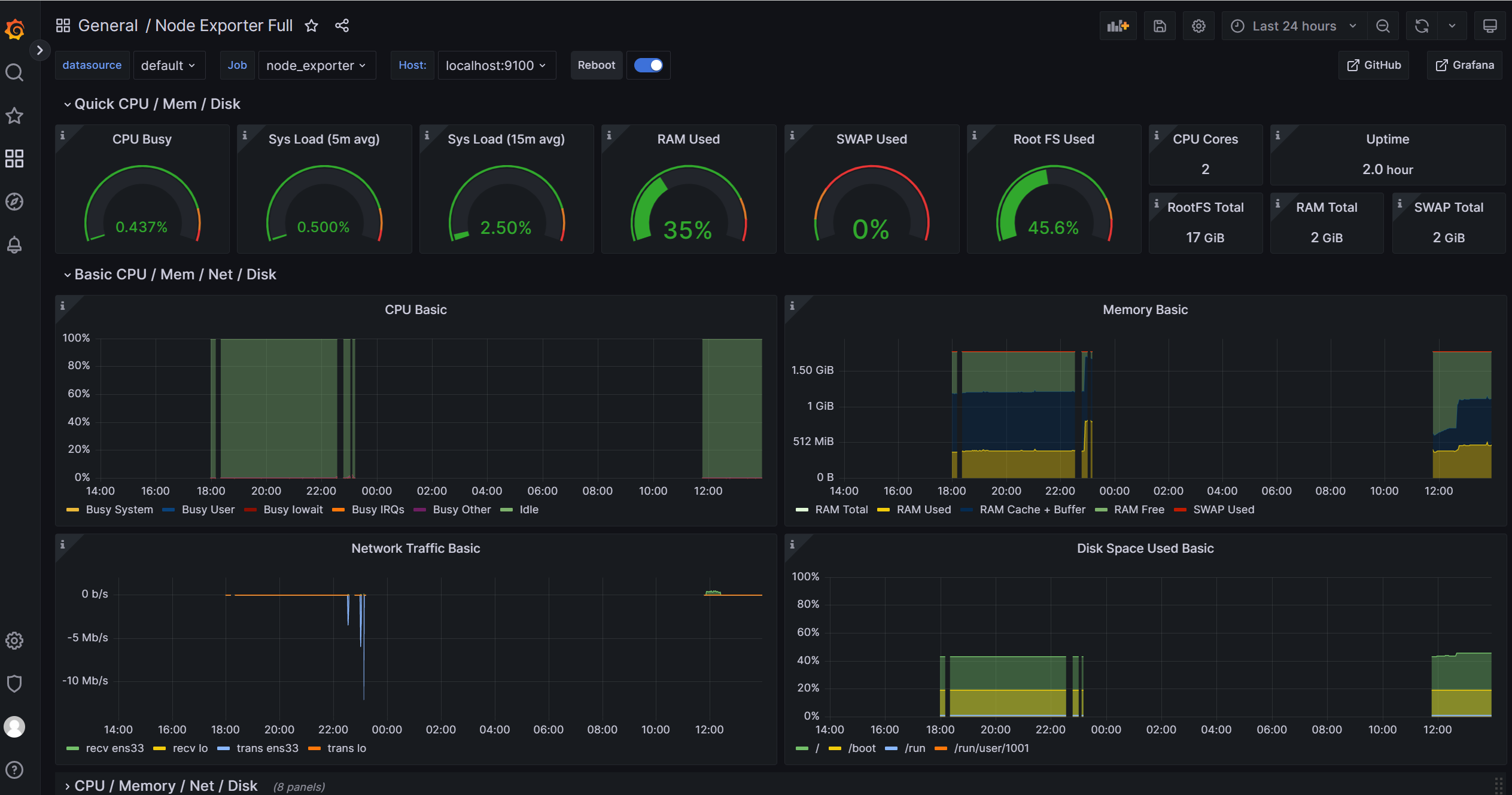The width and height of the screenshot is (1512, 795).
Task: Open the Alerting bell icon
Action: pyautogui.click(x=14, y=245)
